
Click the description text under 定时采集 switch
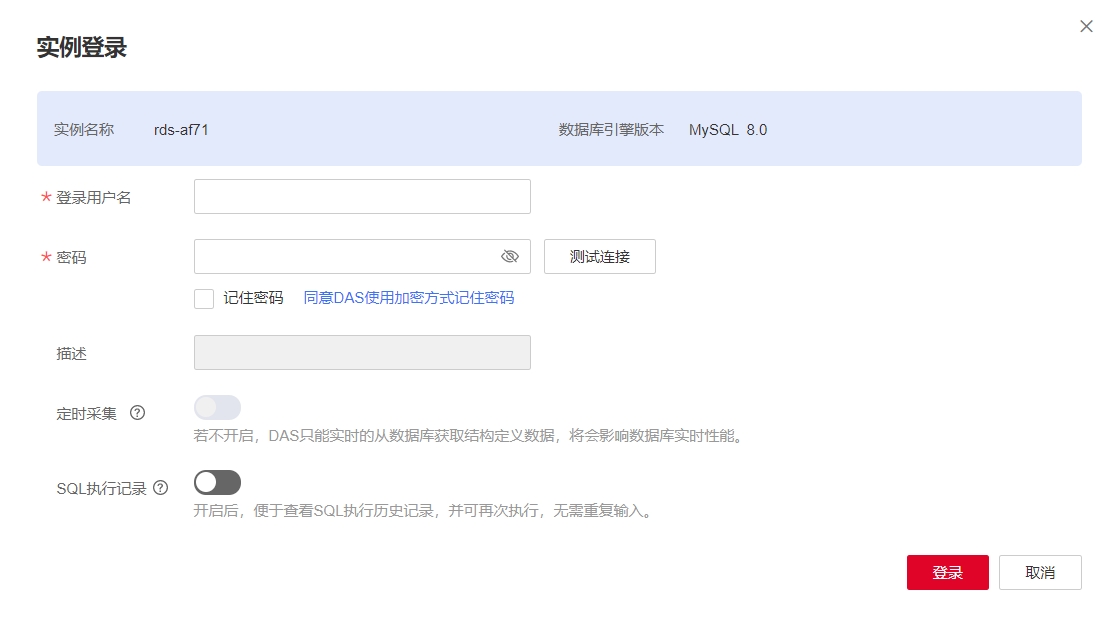click(x=468, y=436)
